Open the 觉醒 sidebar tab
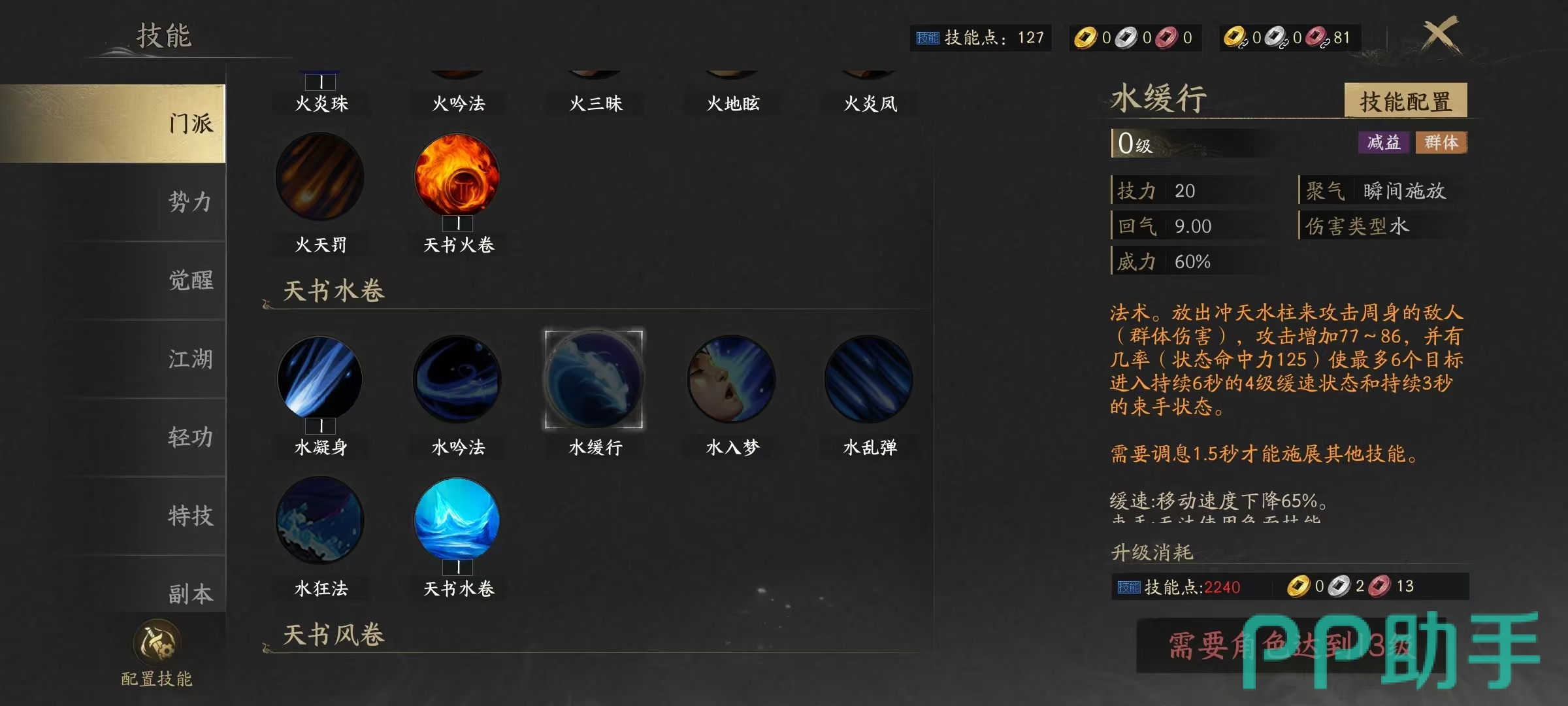Screen dimensions: 1568x706 (x=191, y=280)
